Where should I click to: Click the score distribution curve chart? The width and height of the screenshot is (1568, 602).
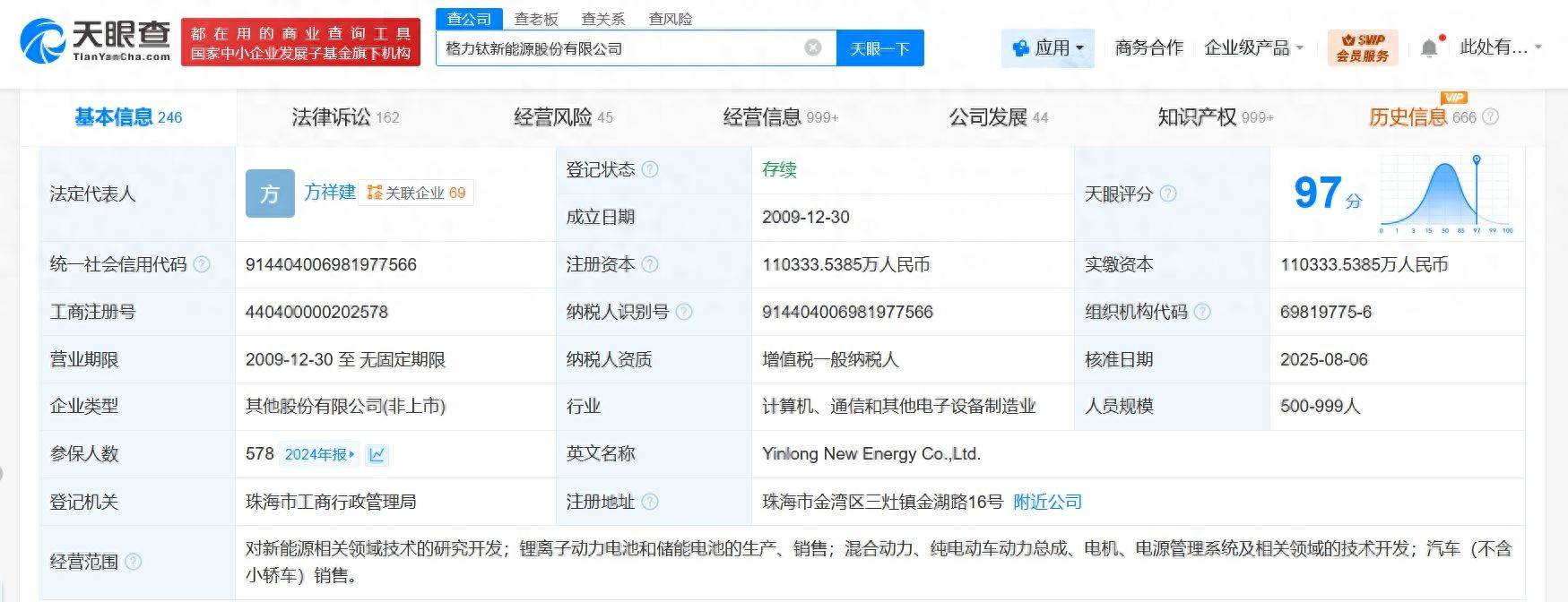click(x=1446, y=193)
